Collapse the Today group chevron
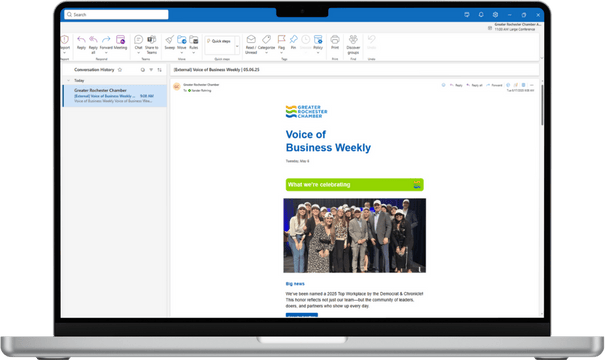This screenshot has height=360, width=605. (x=69, y=81)
